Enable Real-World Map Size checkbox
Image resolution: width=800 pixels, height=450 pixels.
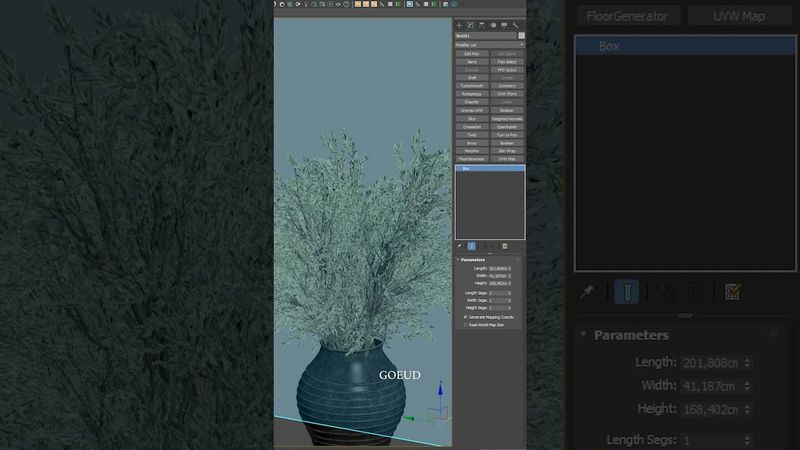pyautogui.click(x=465, y=324)
